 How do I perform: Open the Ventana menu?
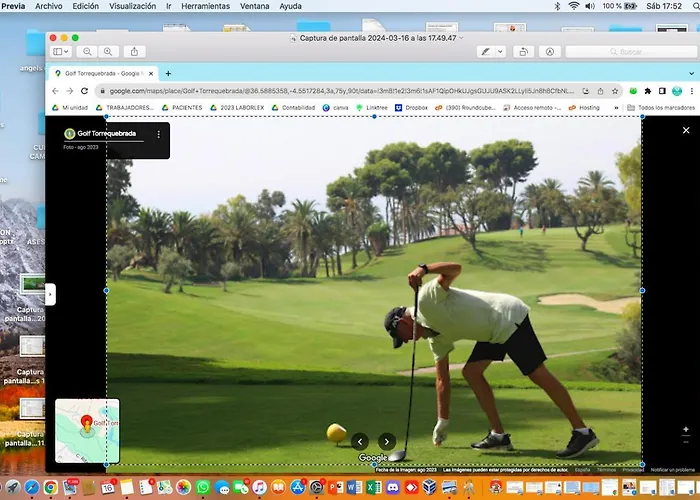(x=254, y=6)
